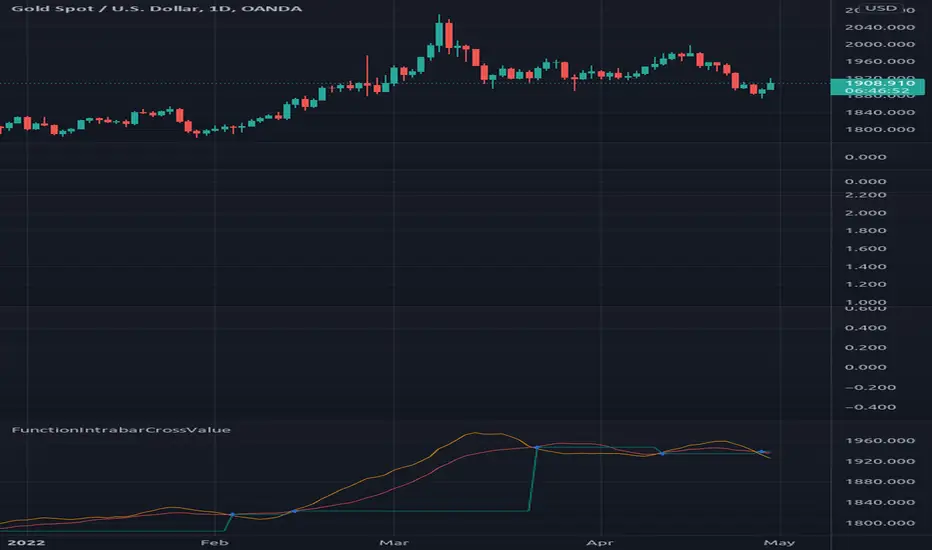This screenshot has height=550, width=932.
Task: Click the −0.400 scale label
Action: click(x=870, y=407)
